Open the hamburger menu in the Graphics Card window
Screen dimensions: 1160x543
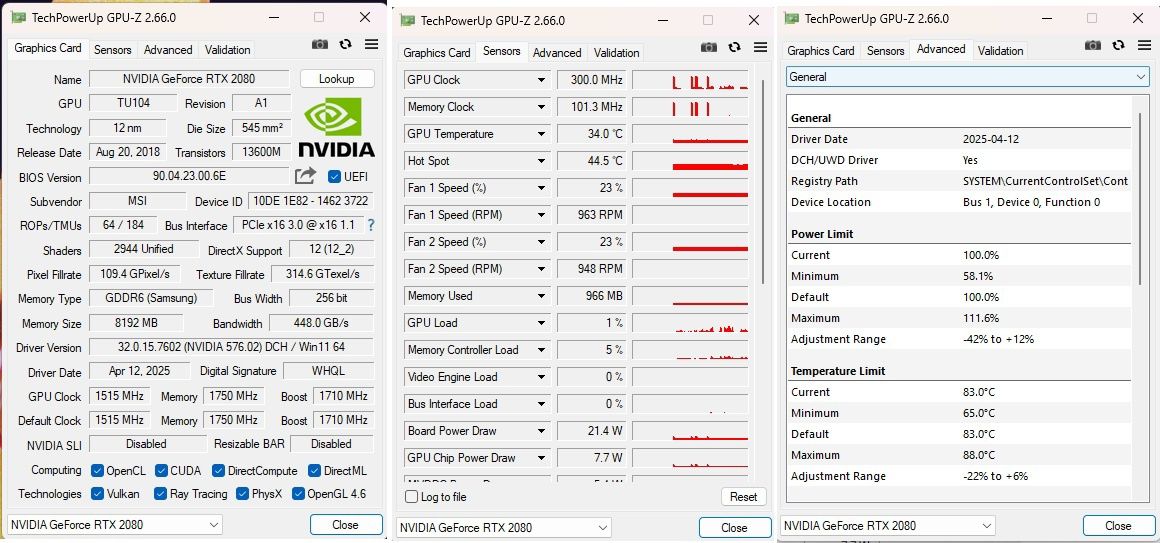371,44
